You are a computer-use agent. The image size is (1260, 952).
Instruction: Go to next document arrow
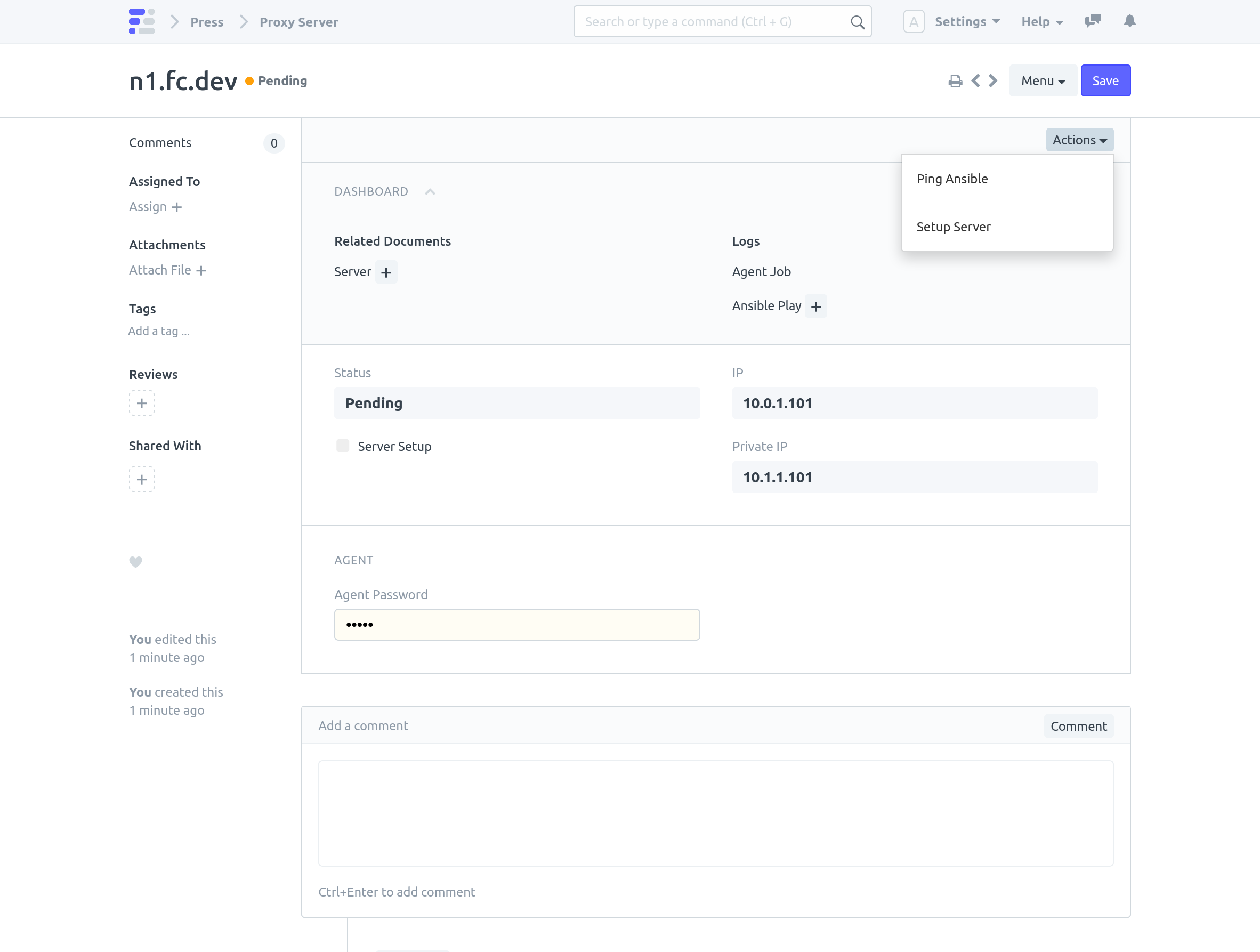(994, 81)
